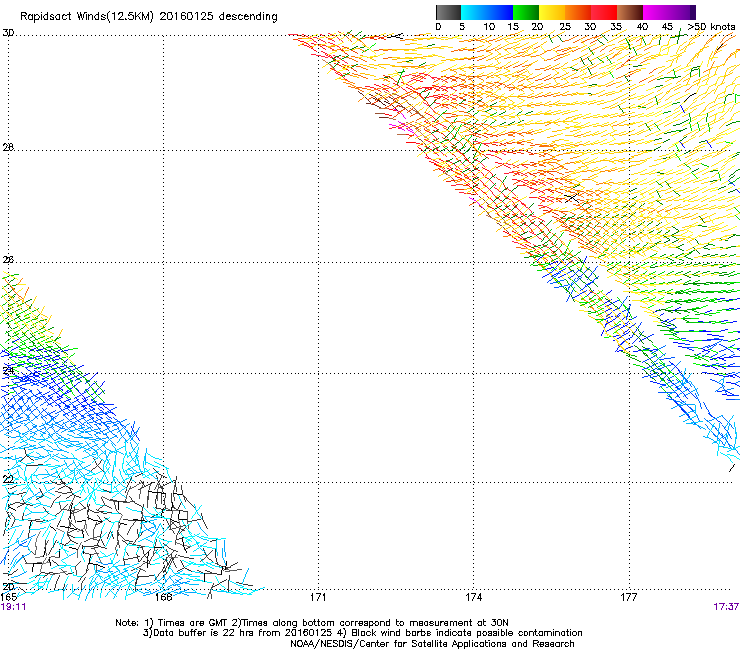This screenshot has width=740, height=650.
Task: Click the latitude label '24' on left axis
Action: coord(8,371)
